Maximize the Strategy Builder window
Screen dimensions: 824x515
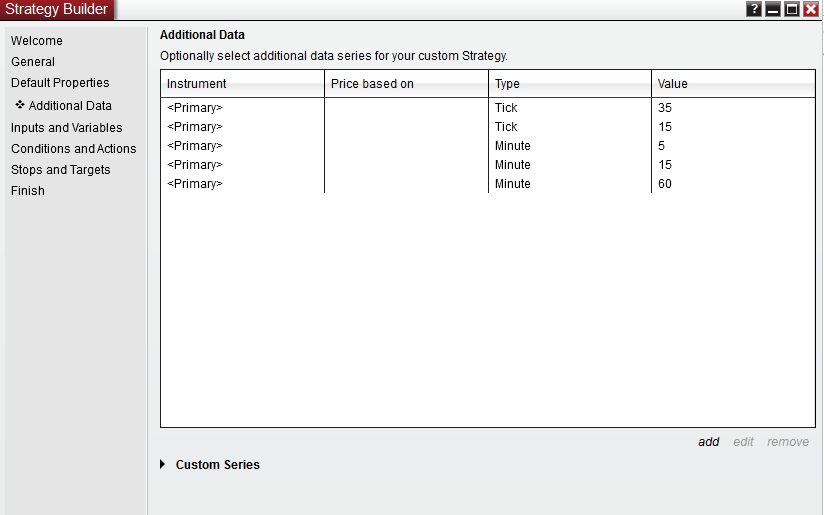coord(792,9)
